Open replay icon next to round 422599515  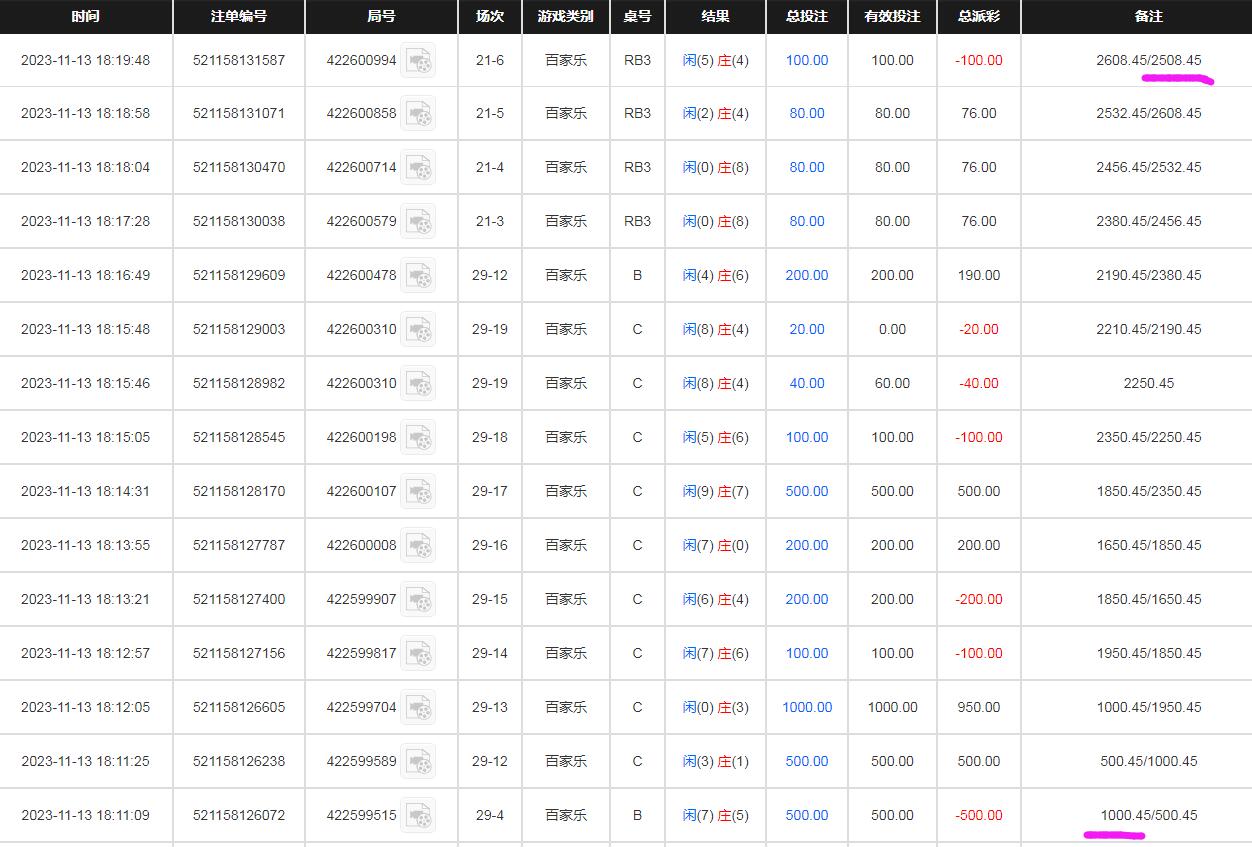pos(418,816)
